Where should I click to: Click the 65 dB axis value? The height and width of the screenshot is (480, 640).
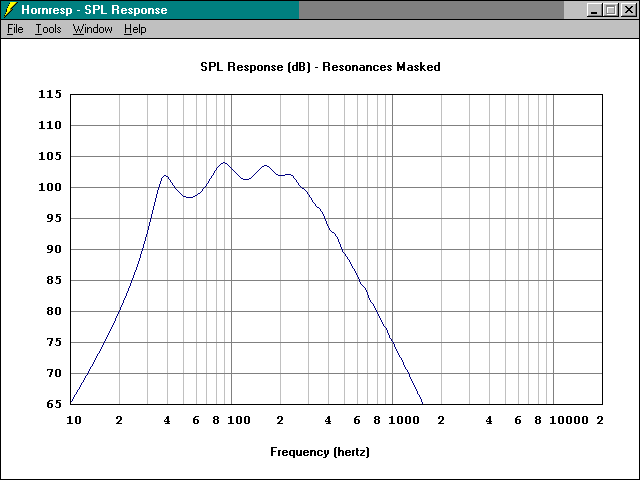(53, 404)
